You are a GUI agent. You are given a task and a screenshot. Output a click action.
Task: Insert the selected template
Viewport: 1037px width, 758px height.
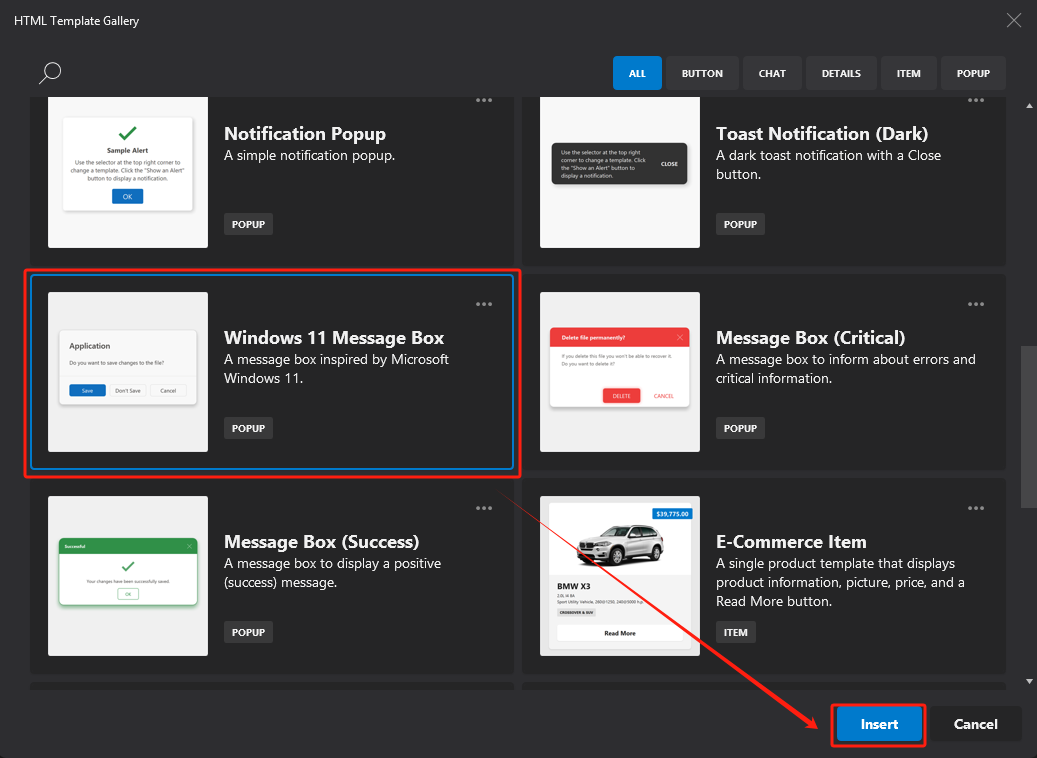point(879,724)
